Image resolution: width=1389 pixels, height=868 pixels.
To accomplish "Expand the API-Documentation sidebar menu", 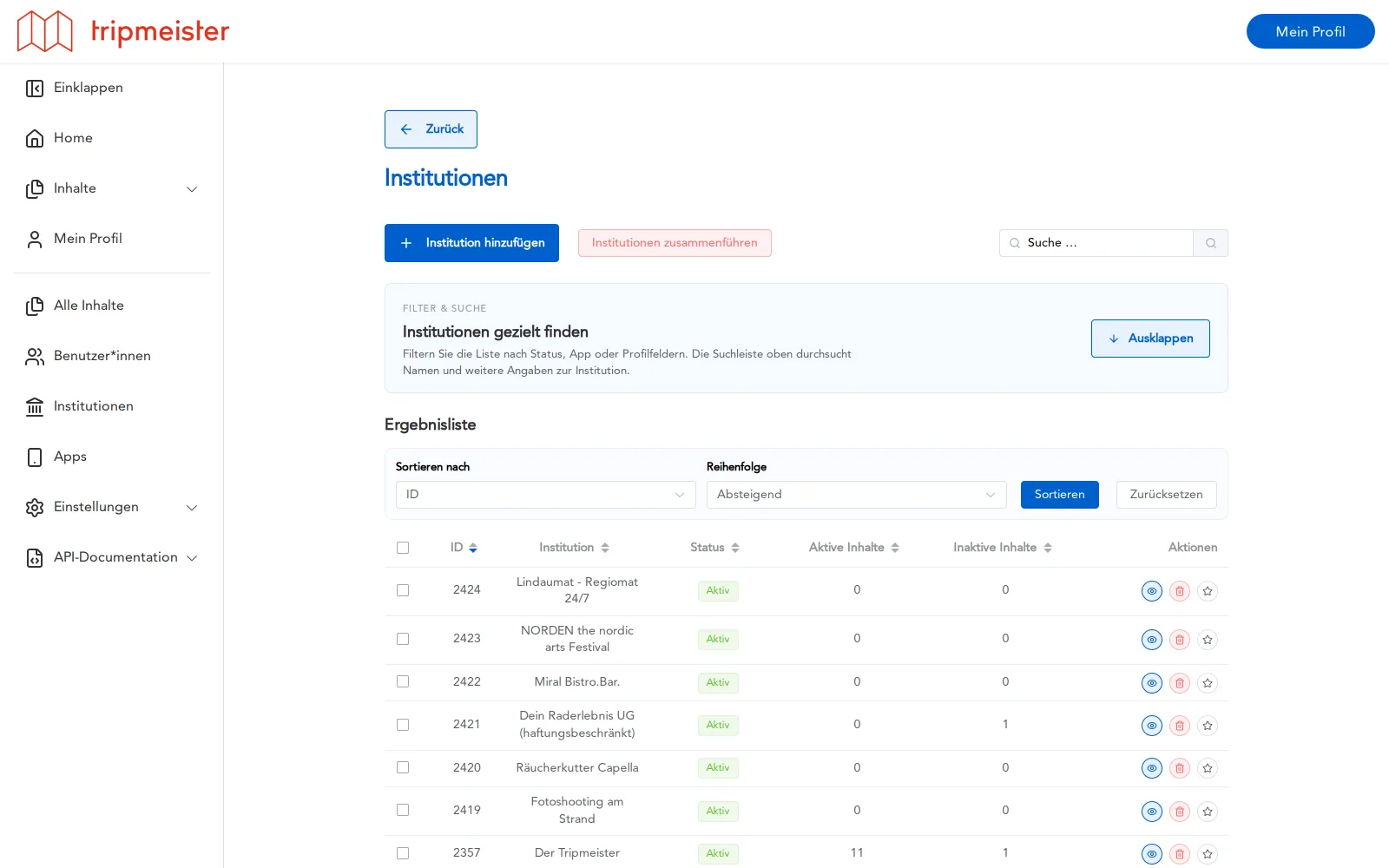I will click(112, 557).
